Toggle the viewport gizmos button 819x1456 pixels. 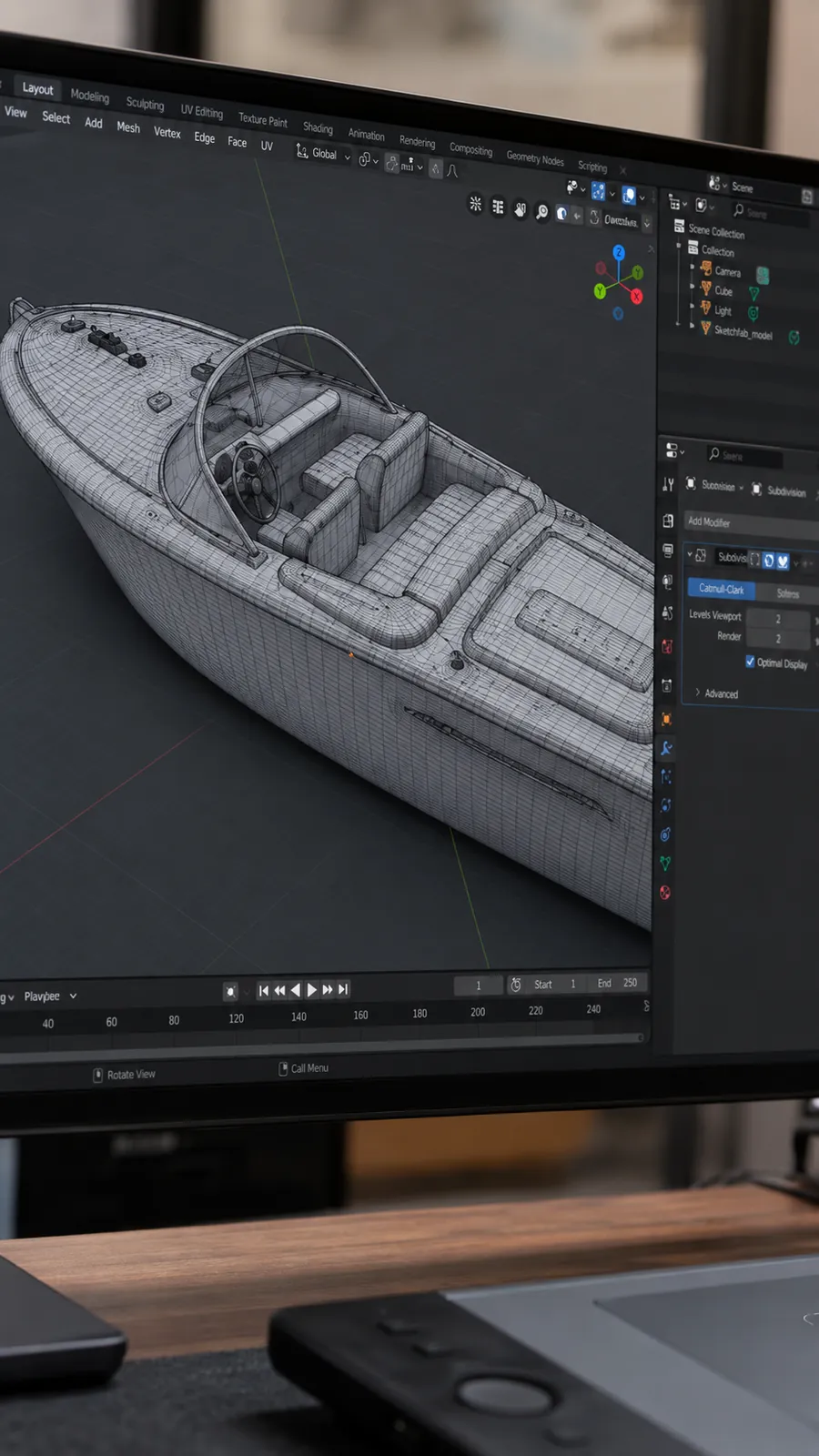coord(598,191)
